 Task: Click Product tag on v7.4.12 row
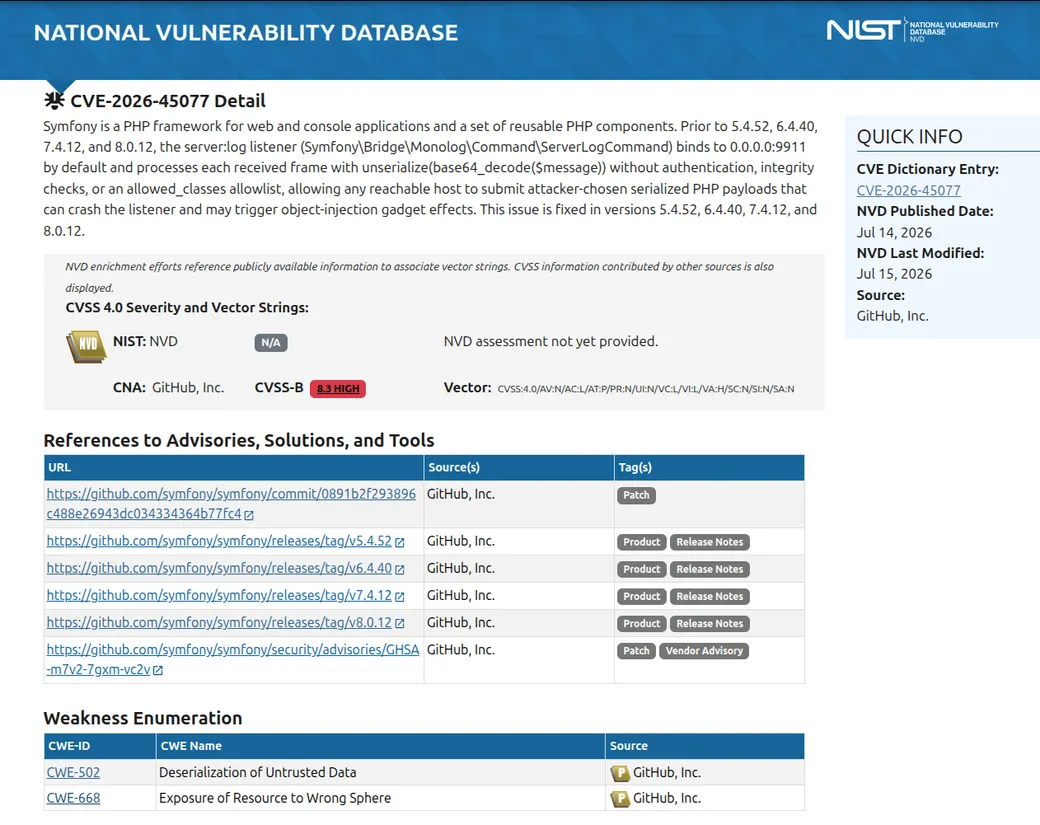pyautogui.click(x=641, y=597)
